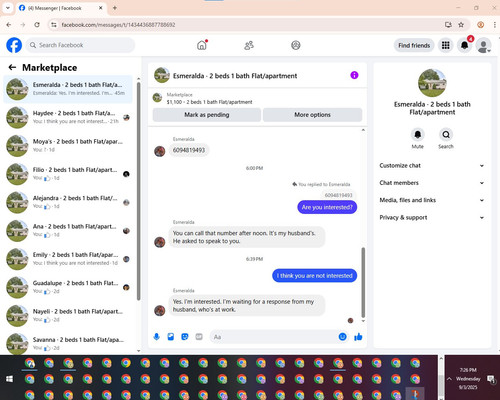The width and height of the screenshot is (500, 400).
Task: Choose a GIF icon
Action: click(x=199, y=337)
